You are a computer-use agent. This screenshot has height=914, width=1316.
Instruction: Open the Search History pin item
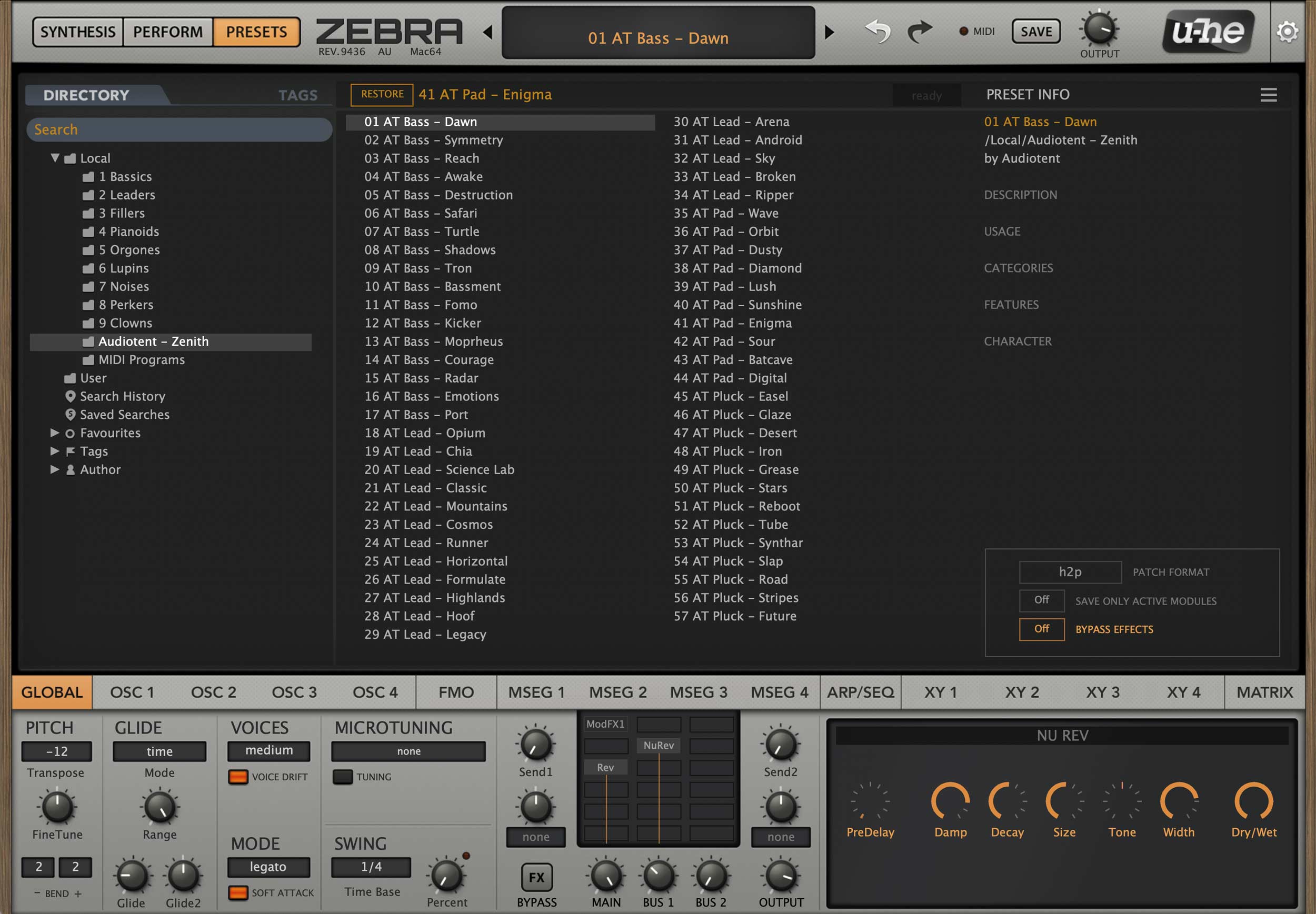[122, 396]
